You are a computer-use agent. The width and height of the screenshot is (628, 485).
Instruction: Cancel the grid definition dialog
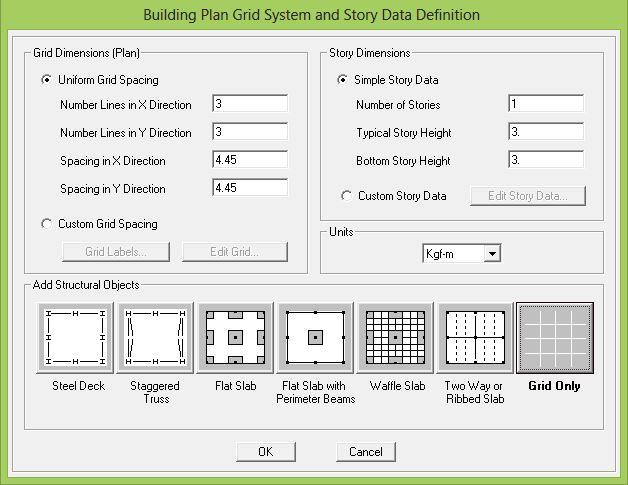[366, 452]
